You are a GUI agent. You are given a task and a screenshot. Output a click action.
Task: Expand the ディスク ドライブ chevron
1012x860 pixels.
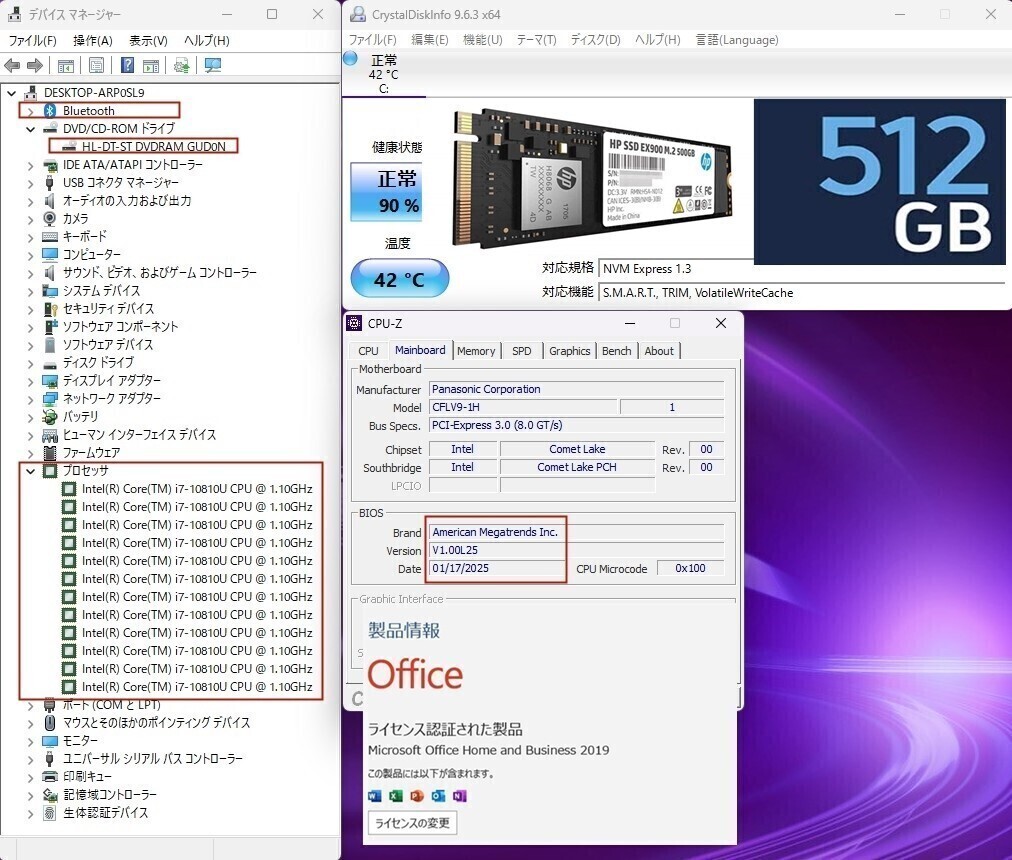(30, 363)
